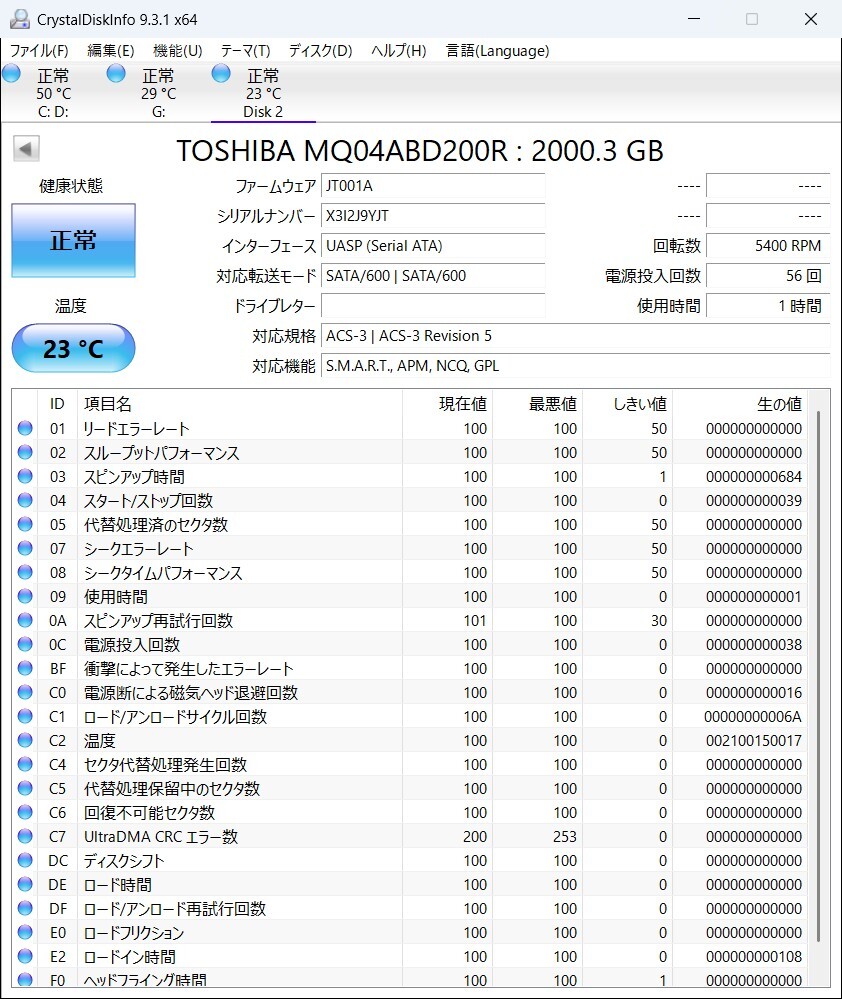Select the Disk 2 tab
842x999 pixels.
click(263, 93)
